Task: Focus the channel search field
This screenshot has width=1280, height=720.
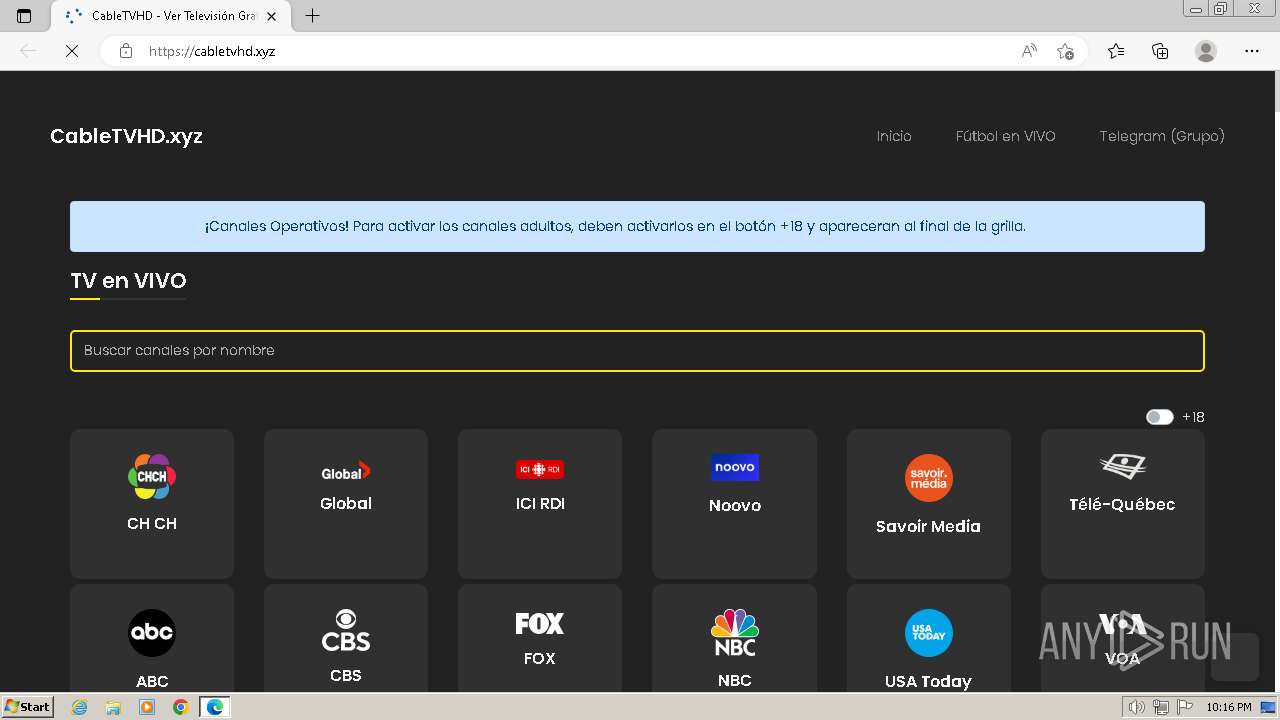Action: 637,351
